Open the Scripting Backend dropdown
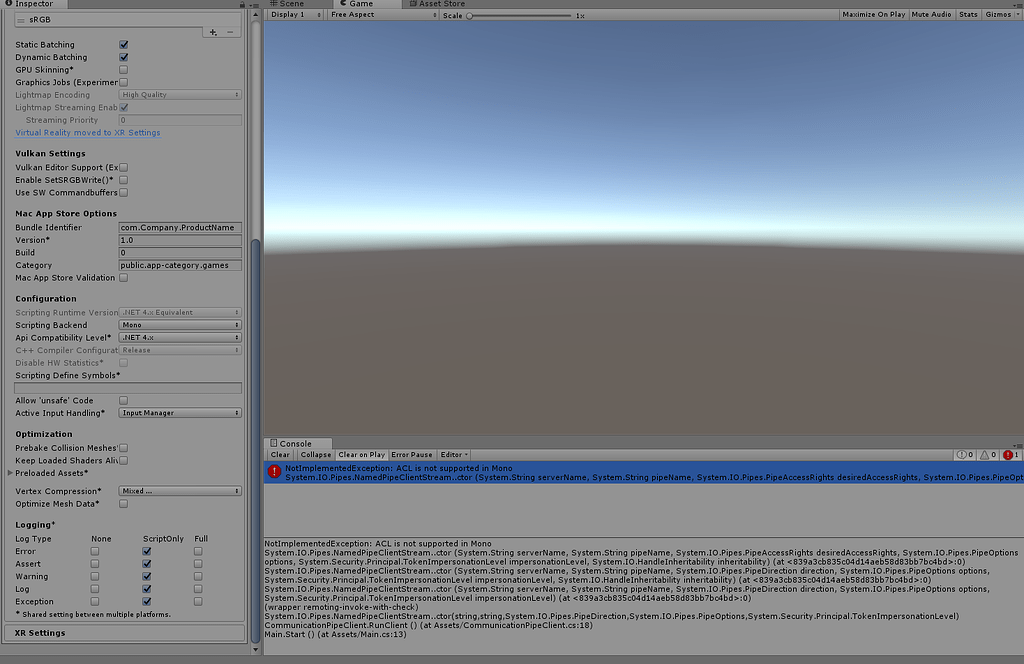This screenshot has height=664, width=1024. (179, 324)
